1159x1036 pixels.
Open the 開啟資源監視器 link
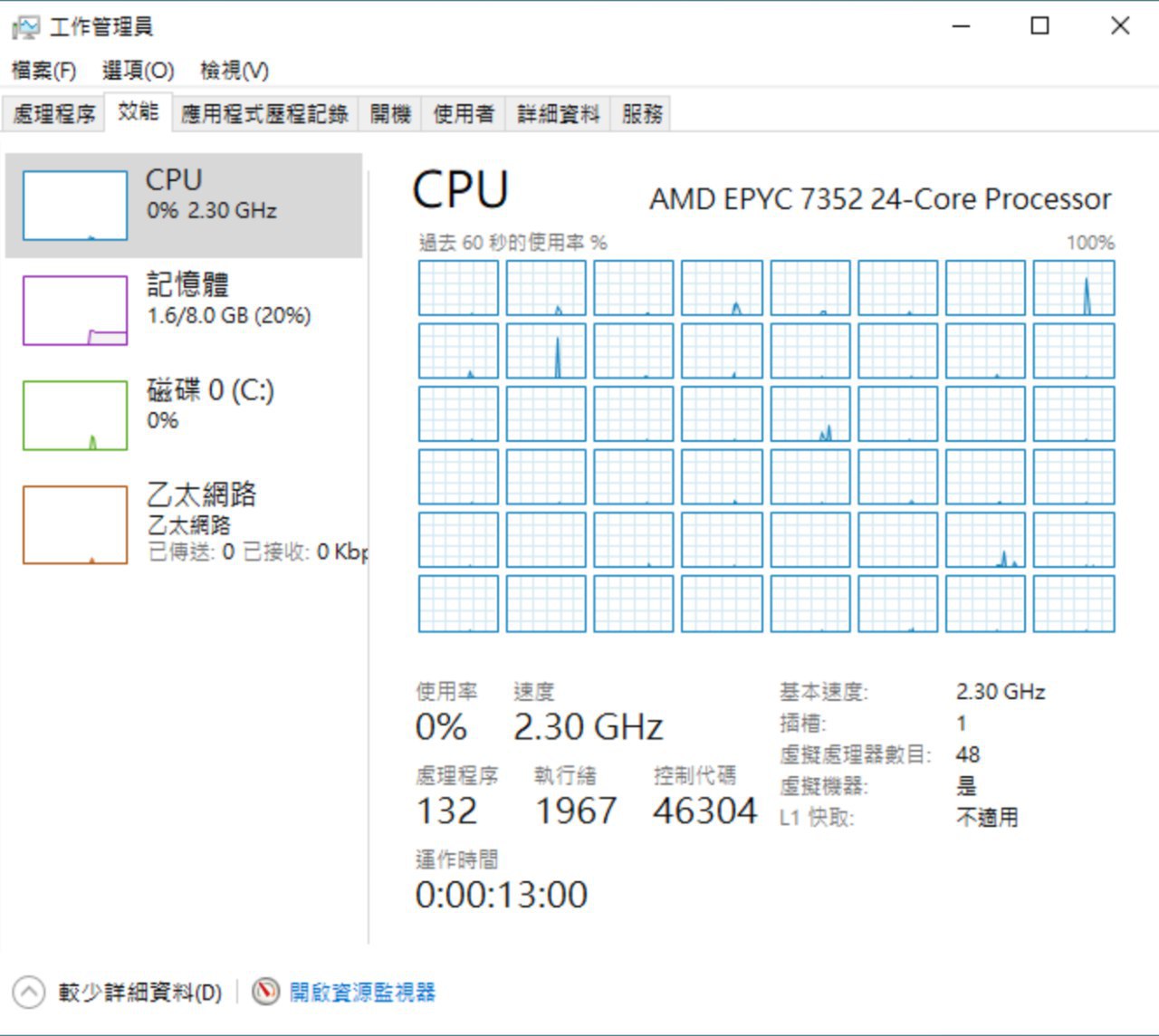click(362, 993)
